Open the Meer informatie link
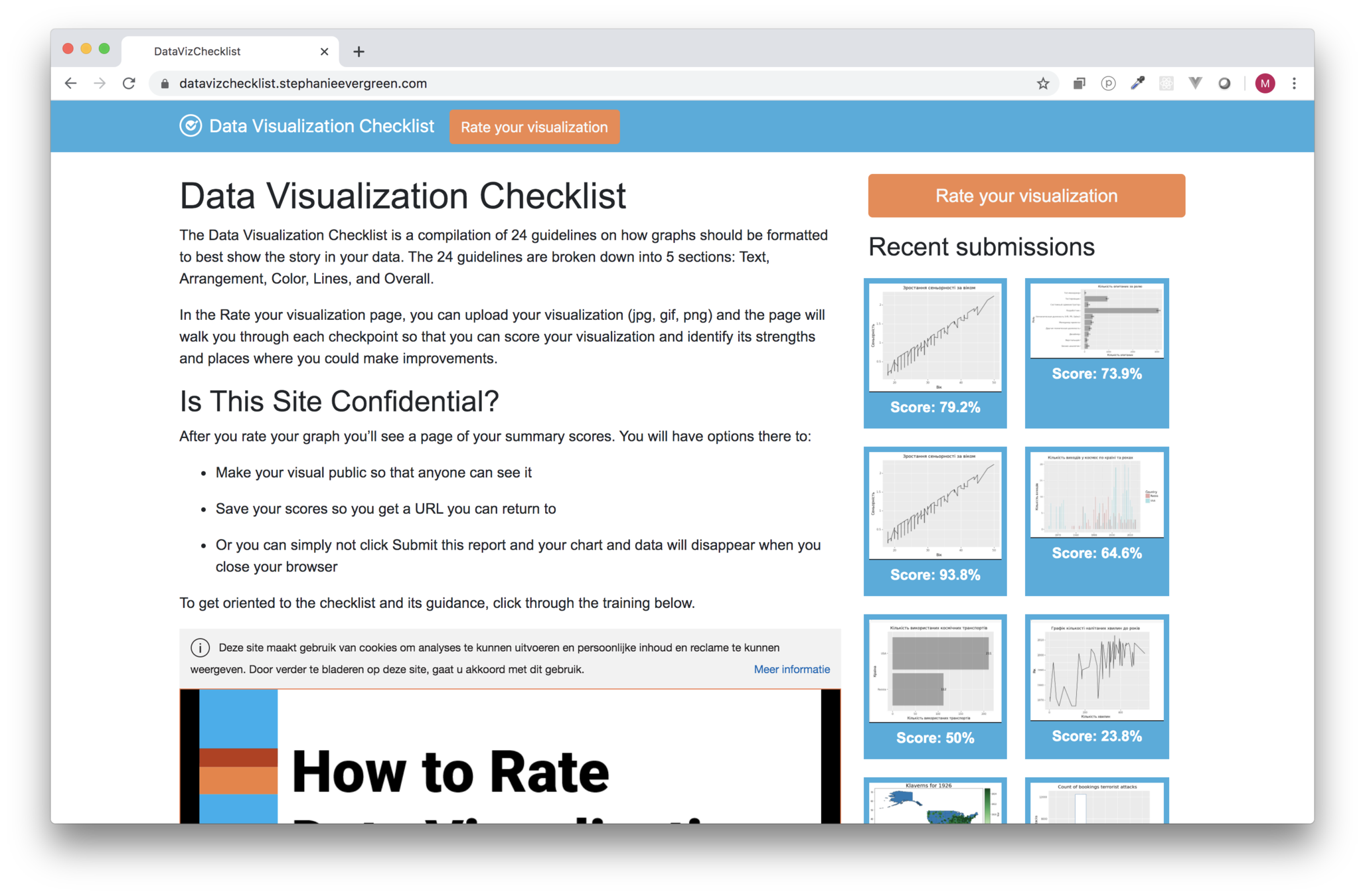The width and height of the screenshot is (1365, 896). click(791, 669)
